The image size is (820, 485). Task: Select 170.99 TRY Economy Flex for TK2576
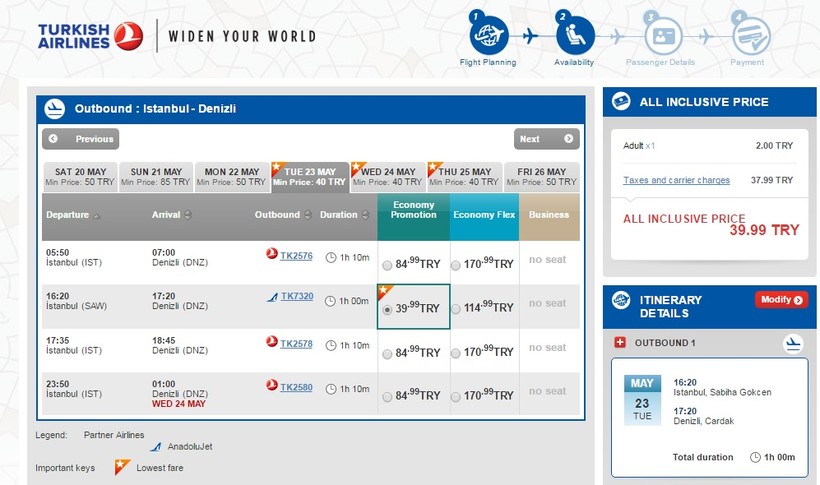[x=455, y=265]
